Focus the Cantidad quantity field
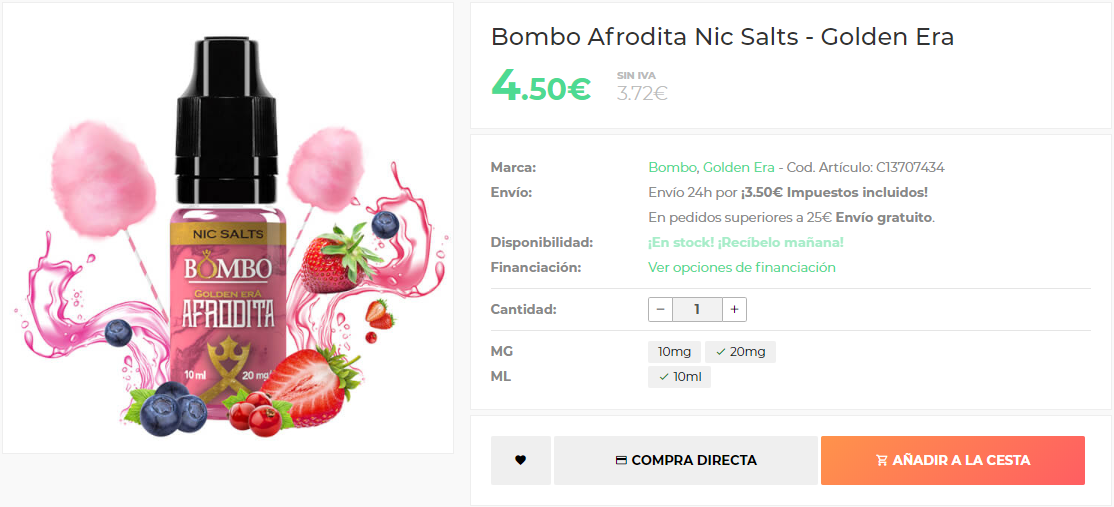Image resolution: width=1114 pixels, height=507 pixels. click(x=697, y=310)
